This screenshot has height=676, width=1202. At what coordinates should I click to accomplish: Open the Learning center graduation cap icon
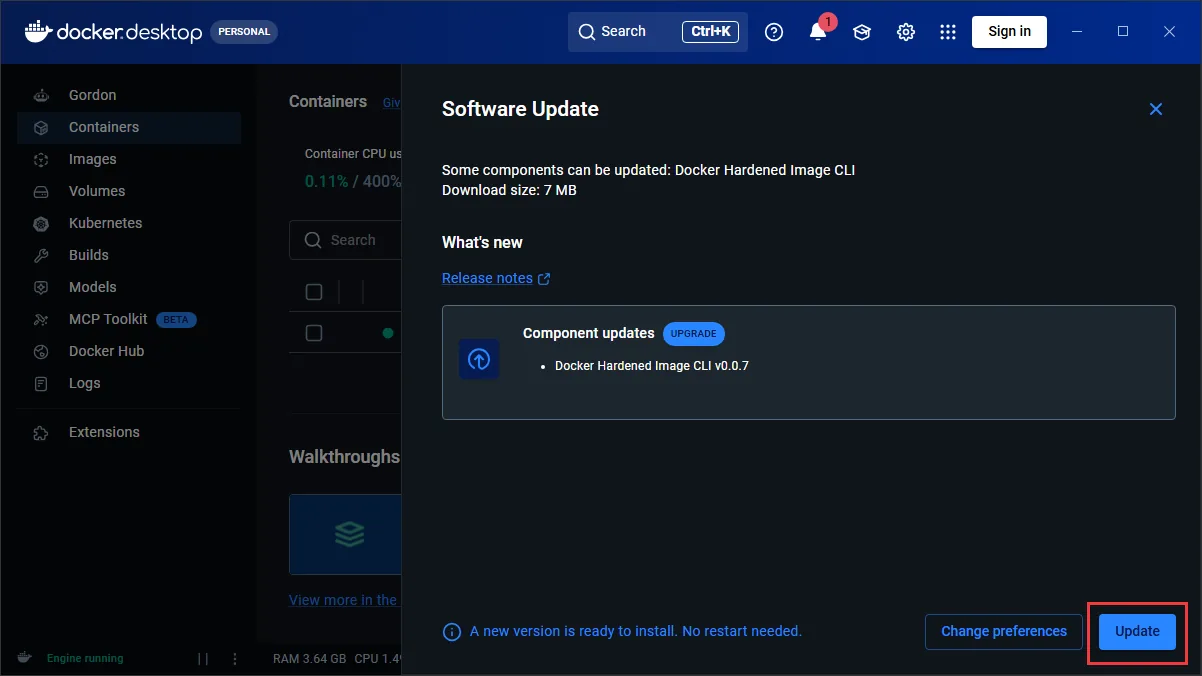coord(862,32)
